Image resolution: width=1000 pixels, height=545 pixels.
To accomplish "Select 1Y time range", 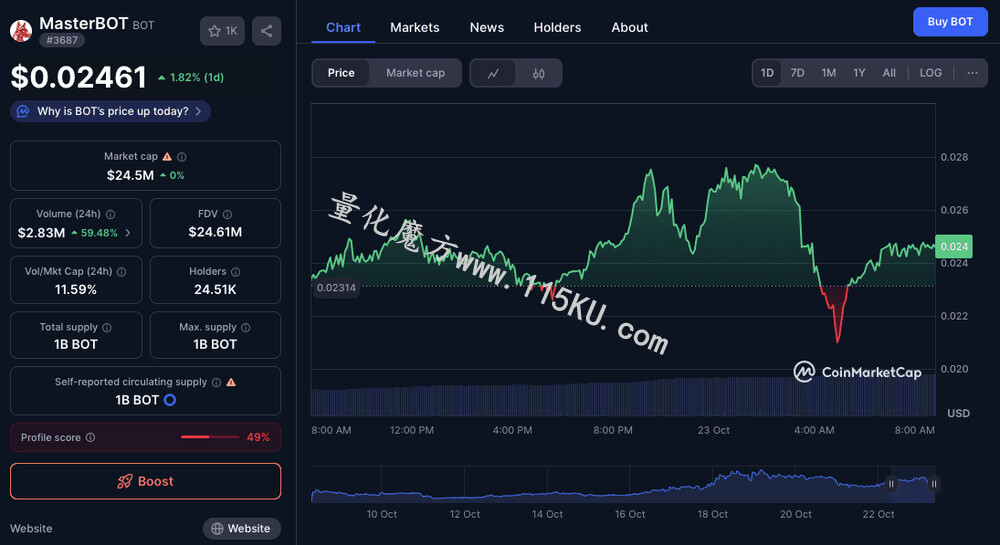I will pyautogui.click(x=859, y=73).
